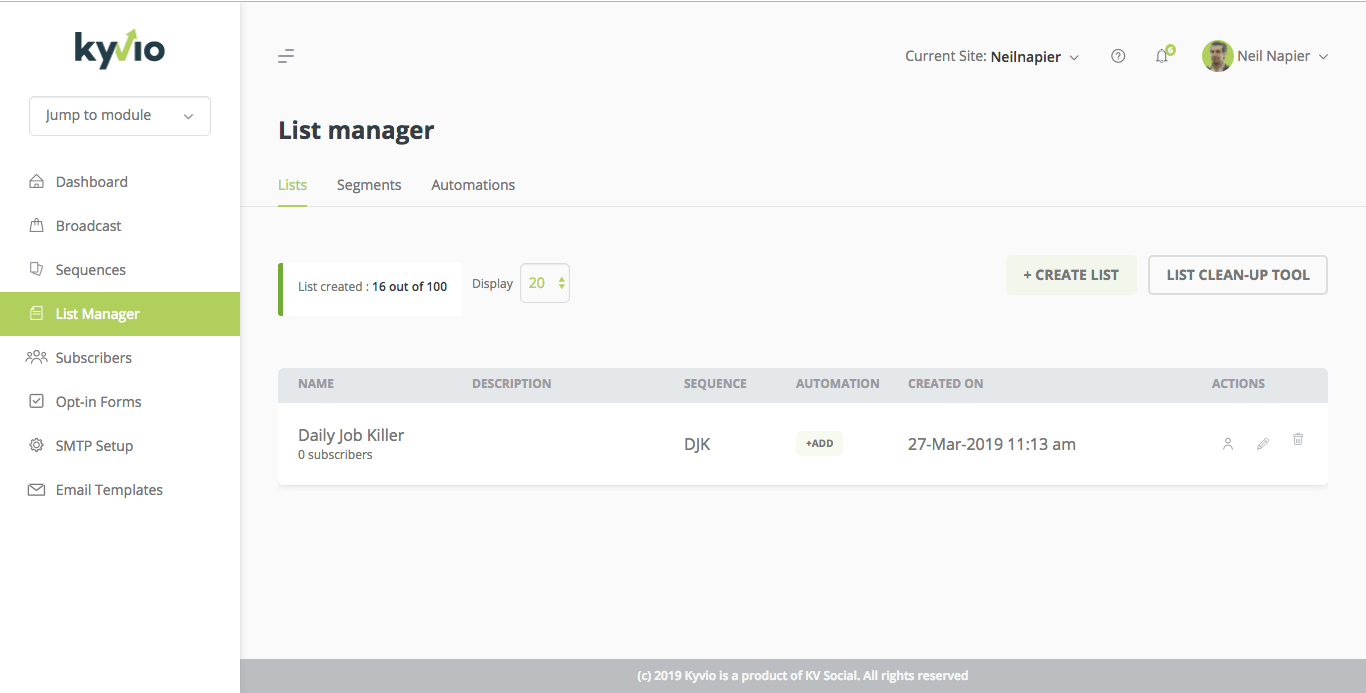Toggle the sidebar hamburger menu icon

pyautogui.click(x=286, y=56)
